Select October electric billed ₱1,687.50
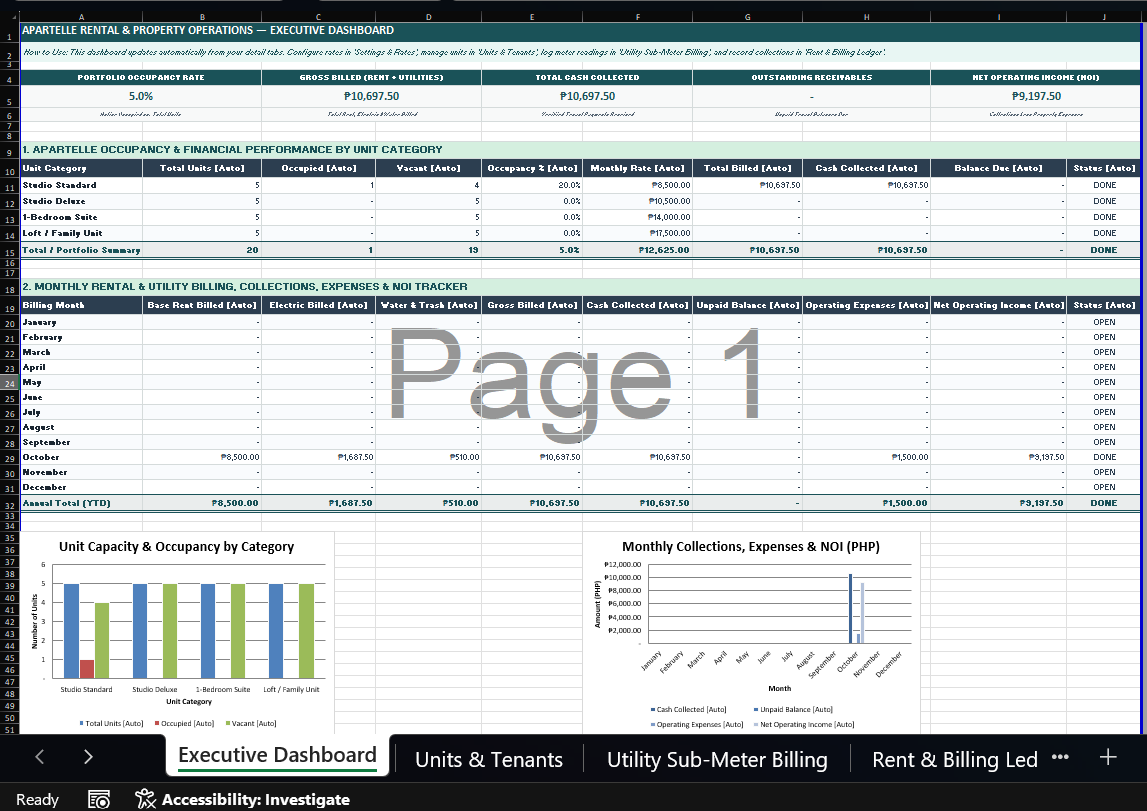 318,457
